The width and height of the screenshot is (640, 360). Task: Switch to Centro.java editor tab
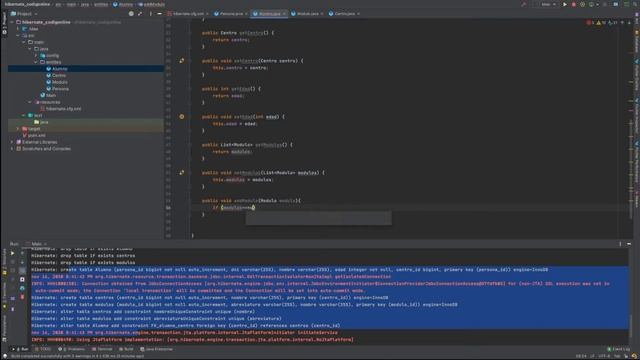(x=344, y=13)
